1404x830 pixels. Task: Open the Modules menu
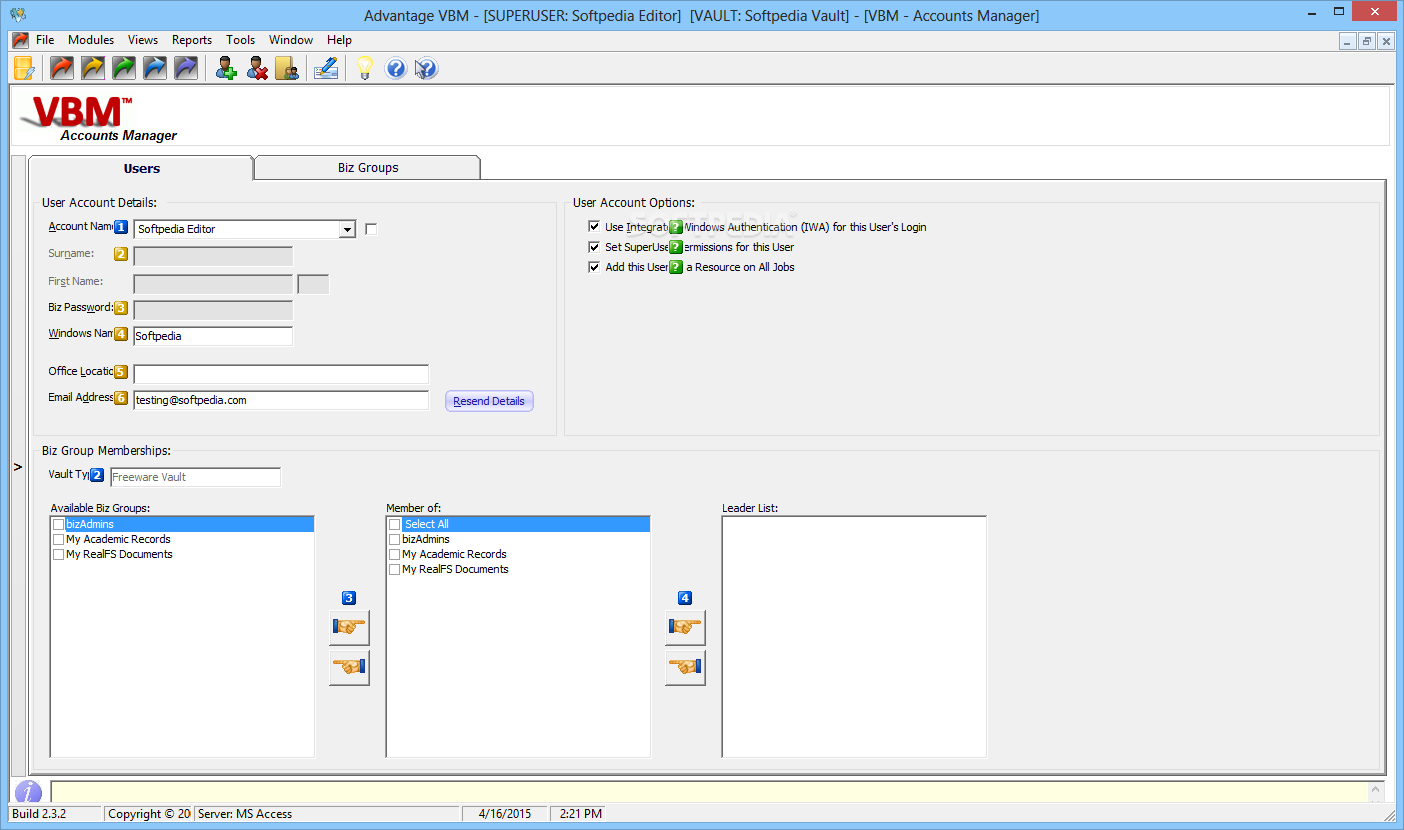click(91, 40)
